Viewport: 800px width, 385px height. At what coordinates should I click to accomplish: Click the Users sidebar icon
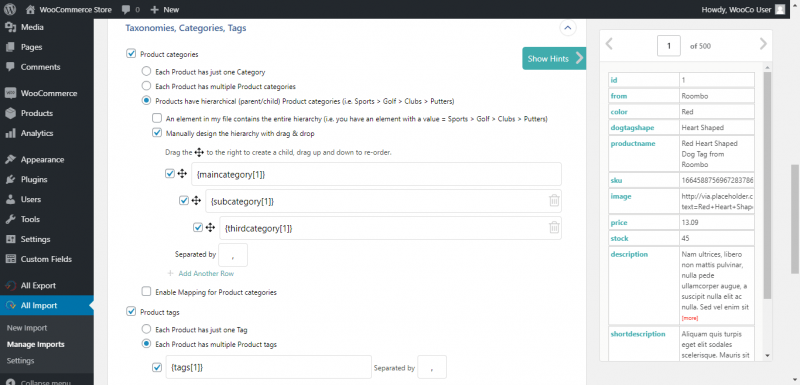[10, 199]
